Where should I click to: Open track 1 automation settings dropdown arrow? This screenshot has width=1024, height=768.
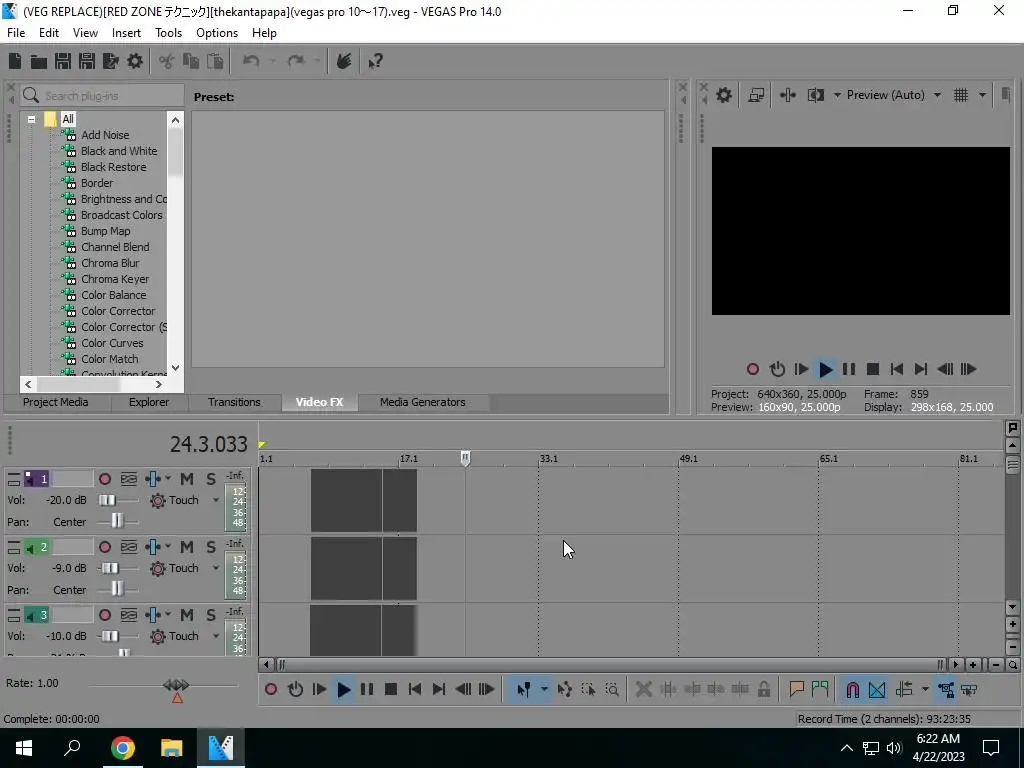(168, 479)
